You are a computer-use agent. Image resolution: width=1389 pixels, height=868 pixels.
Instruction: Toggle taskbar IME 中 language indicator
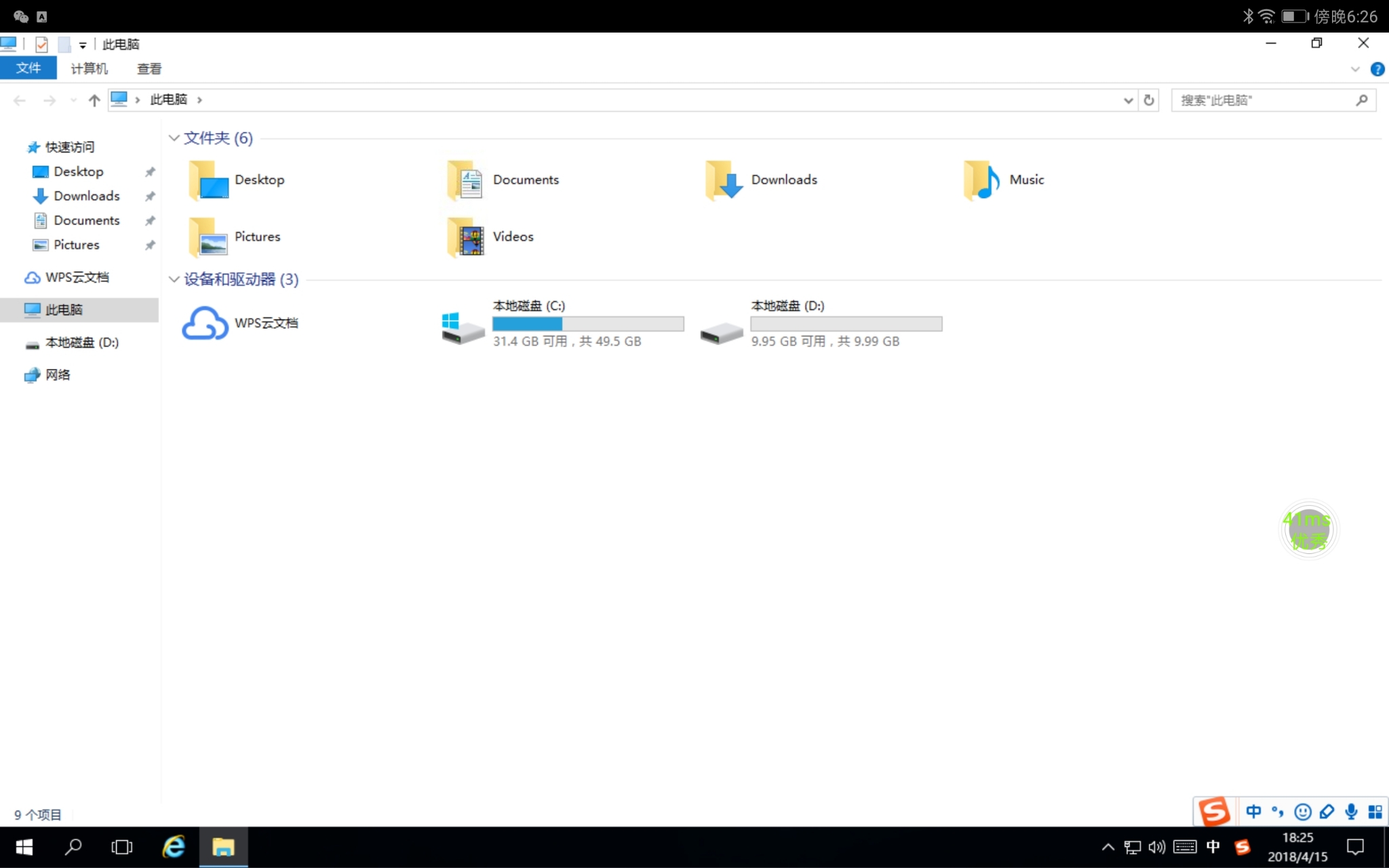[1213, 847]
